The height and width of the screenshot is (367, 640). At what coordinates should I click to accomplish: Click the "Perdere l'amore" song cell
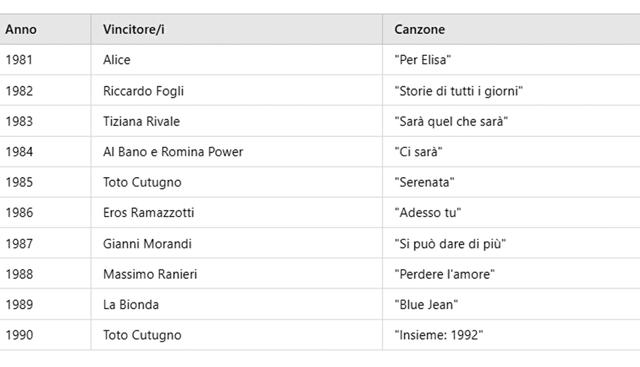pos(511,274)
